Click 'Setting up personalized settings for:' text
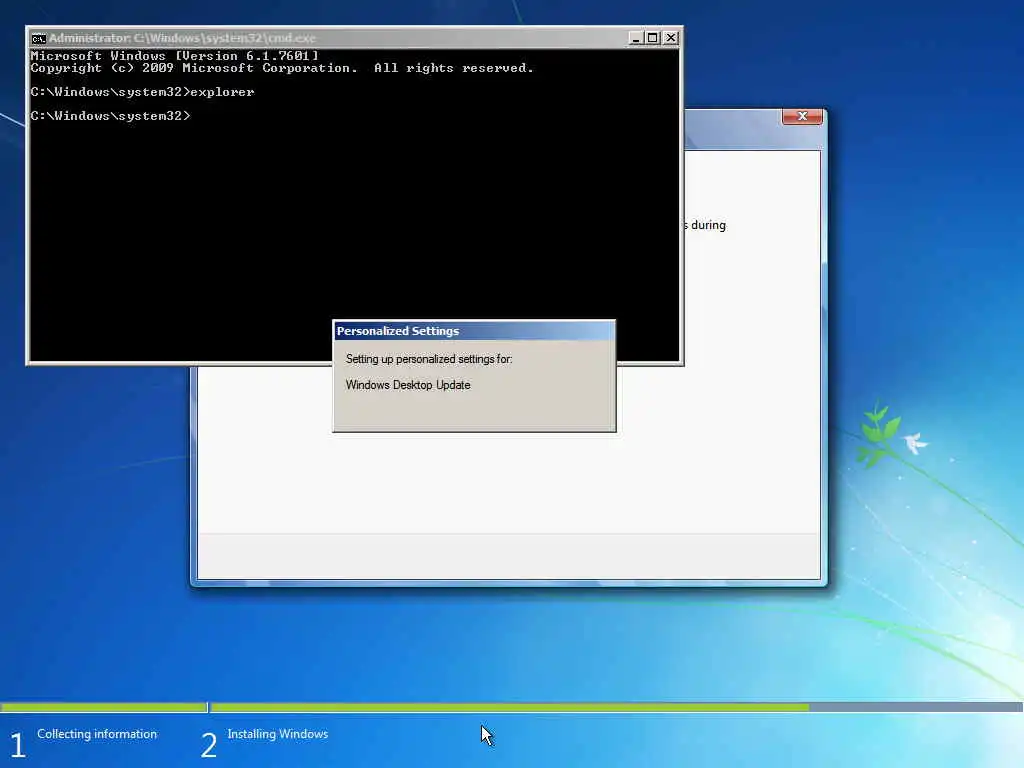1024x768 pixels. click(429, 359)
